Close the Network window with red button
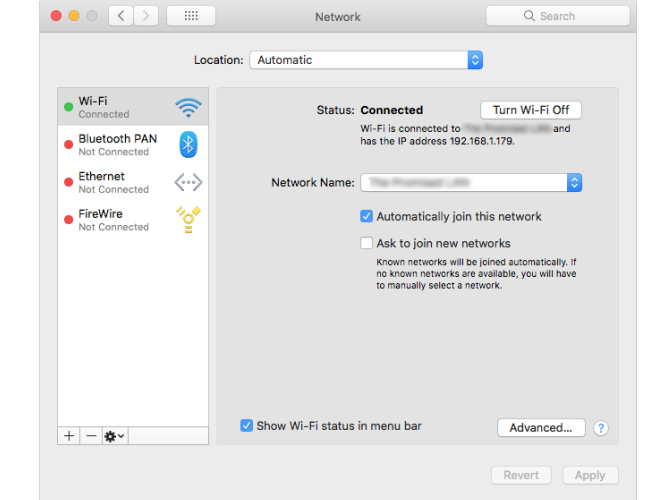670x500 pixels. [56, 16]
